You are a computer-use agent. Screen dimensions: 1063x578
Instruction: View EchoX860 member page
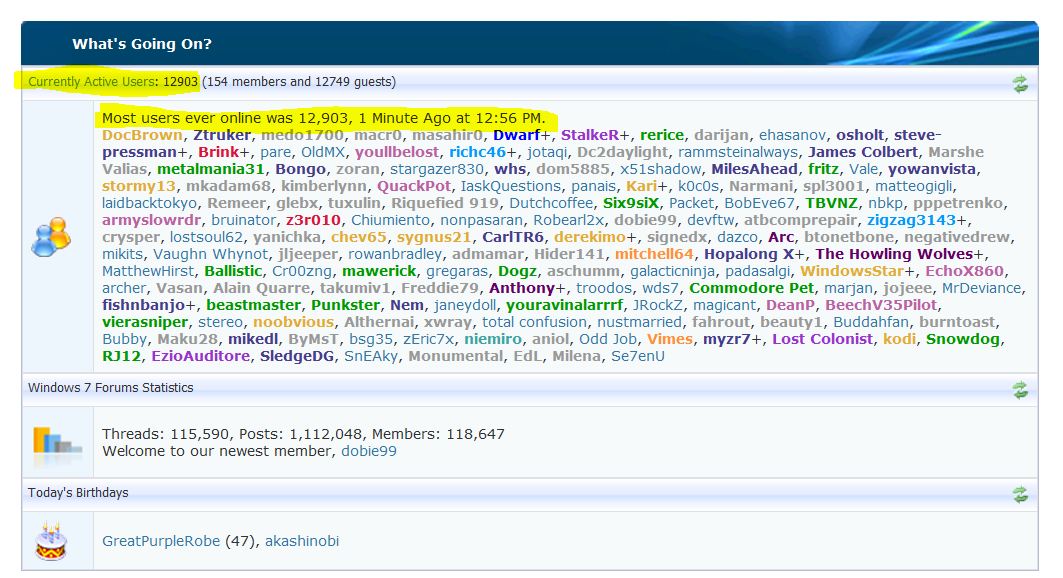pos(965,271)
